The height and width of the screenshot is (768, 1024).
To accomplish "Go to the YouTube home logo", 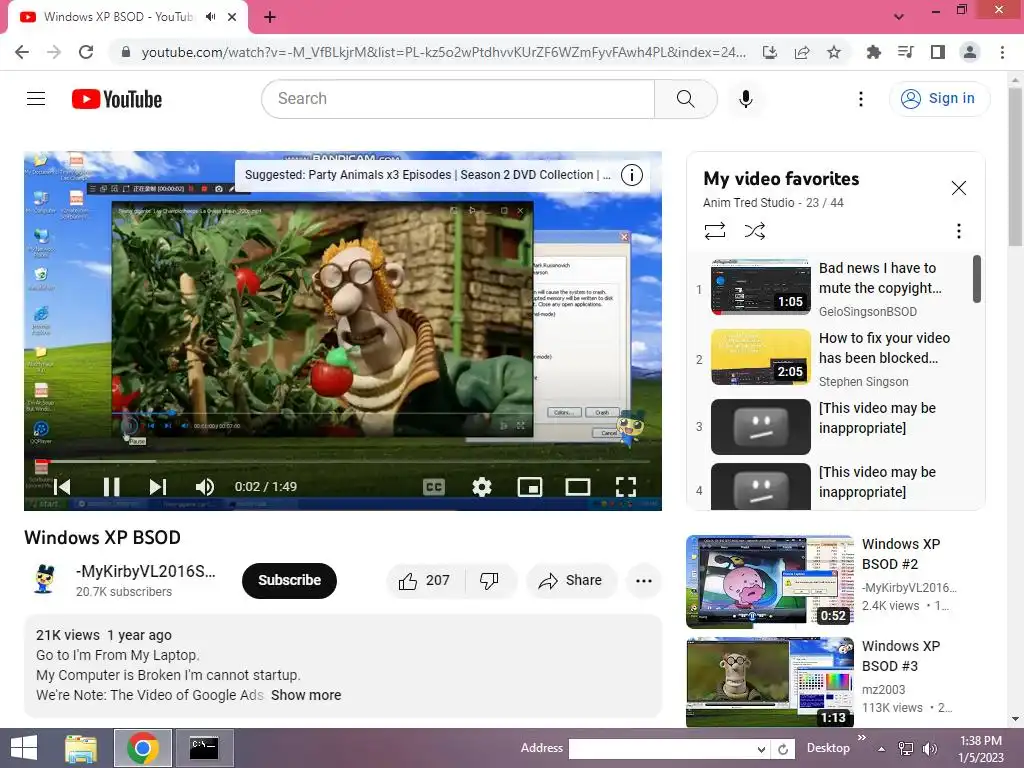I will (x=117, y=99).
